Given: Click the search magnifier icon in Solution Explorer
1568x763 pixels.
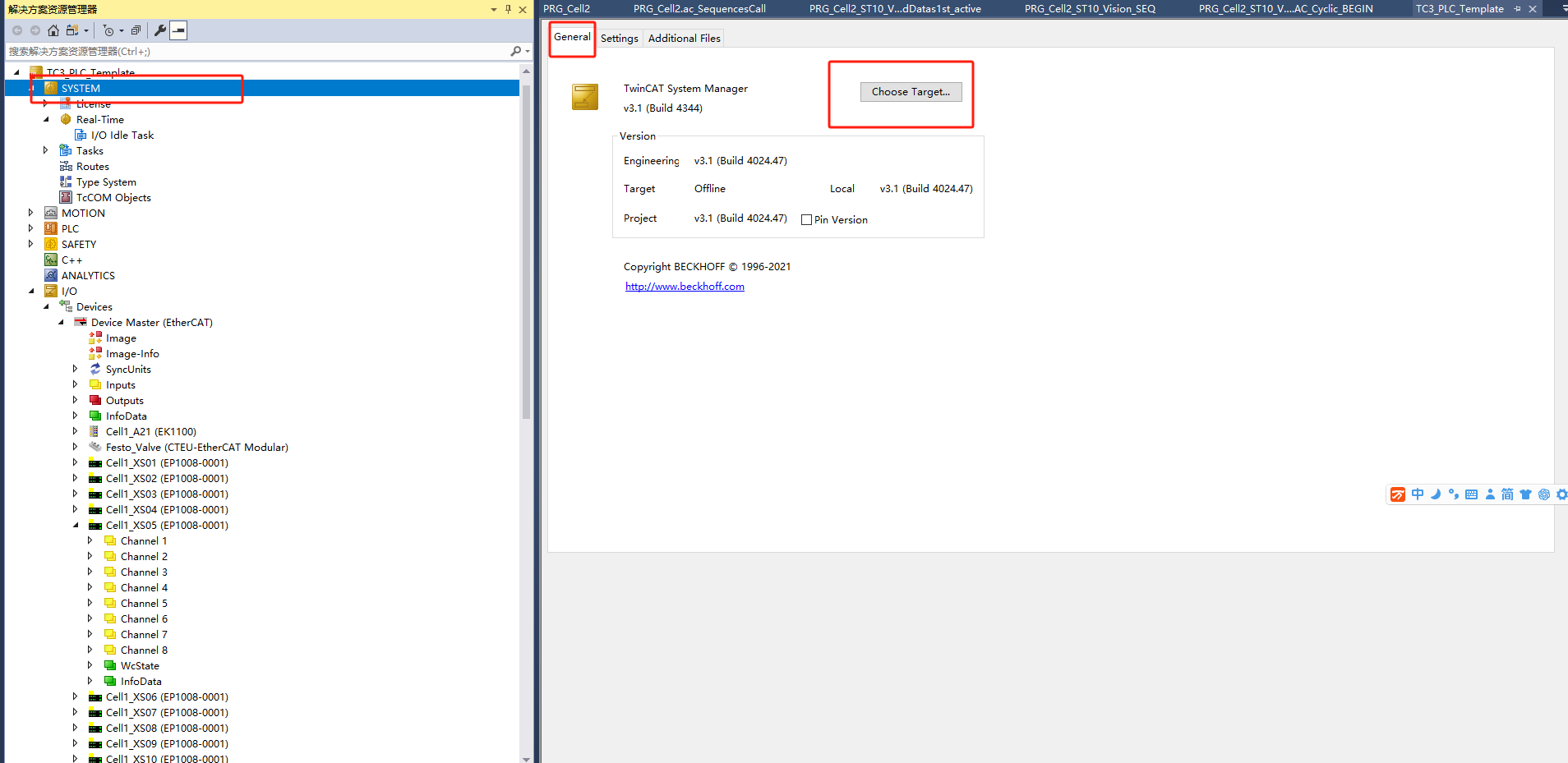Looking at the screenshot, I should [515, 51].
